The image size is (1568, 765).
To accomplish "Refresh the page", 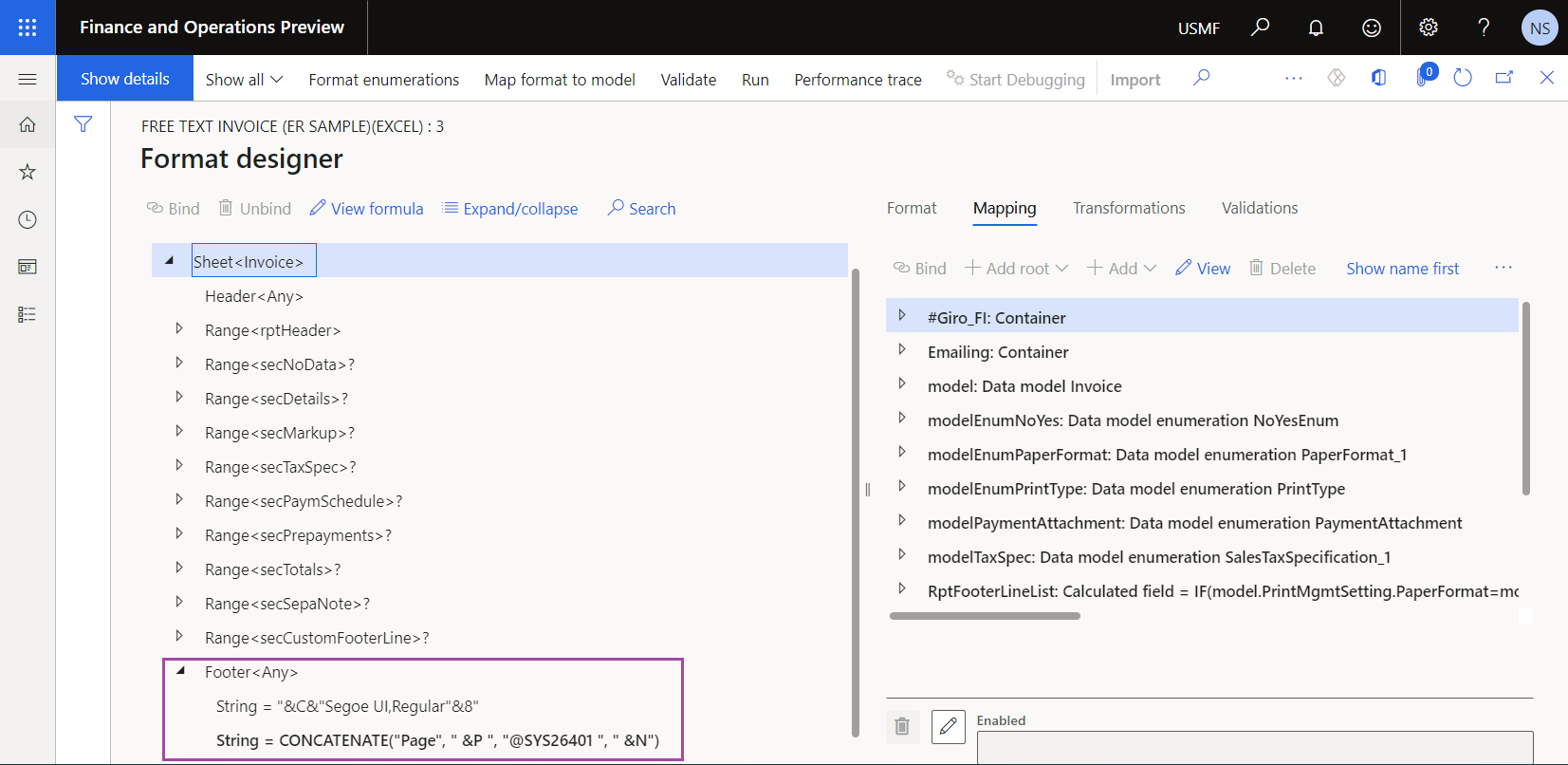I will (1463, 78).
